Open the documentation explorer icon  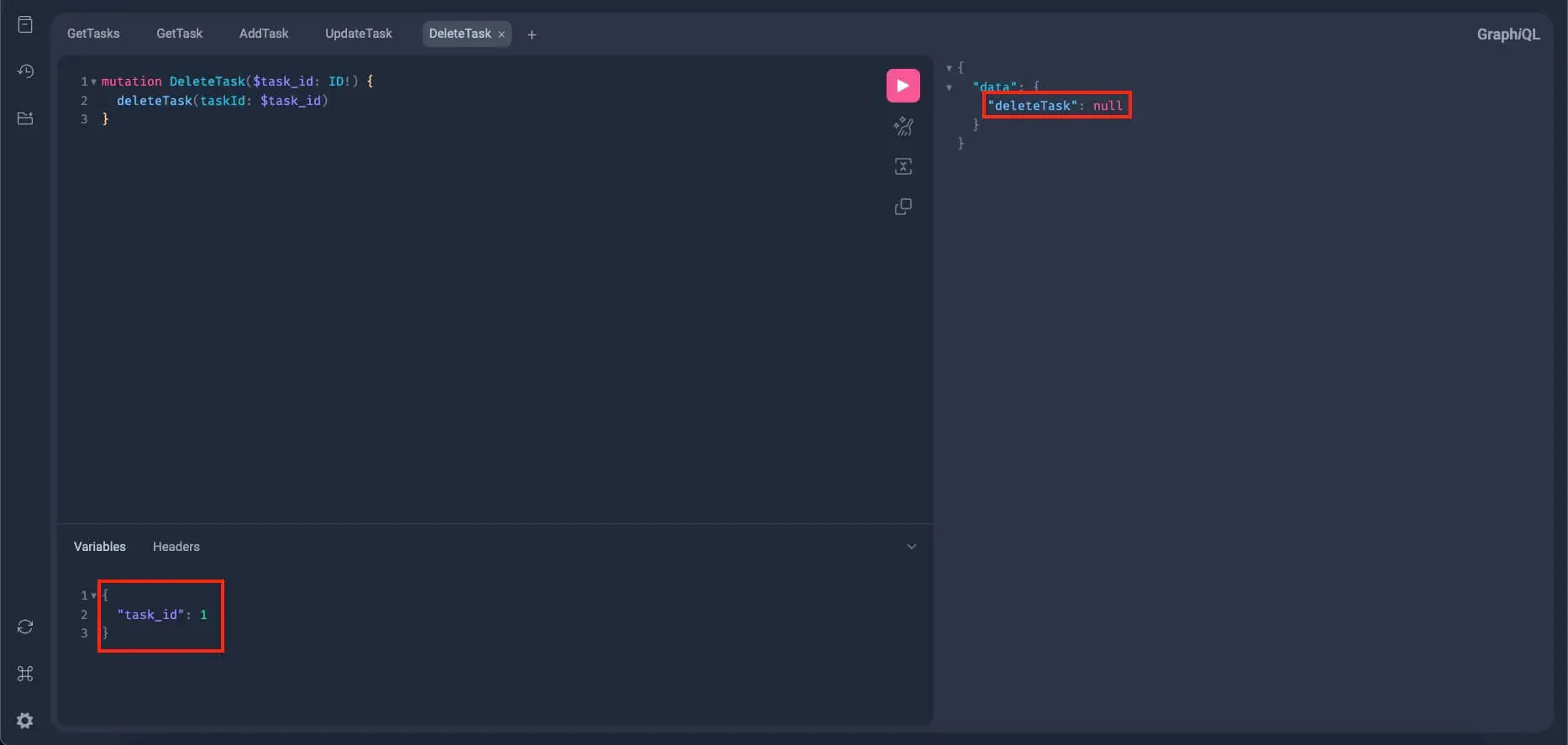click(x=25, y=24)
